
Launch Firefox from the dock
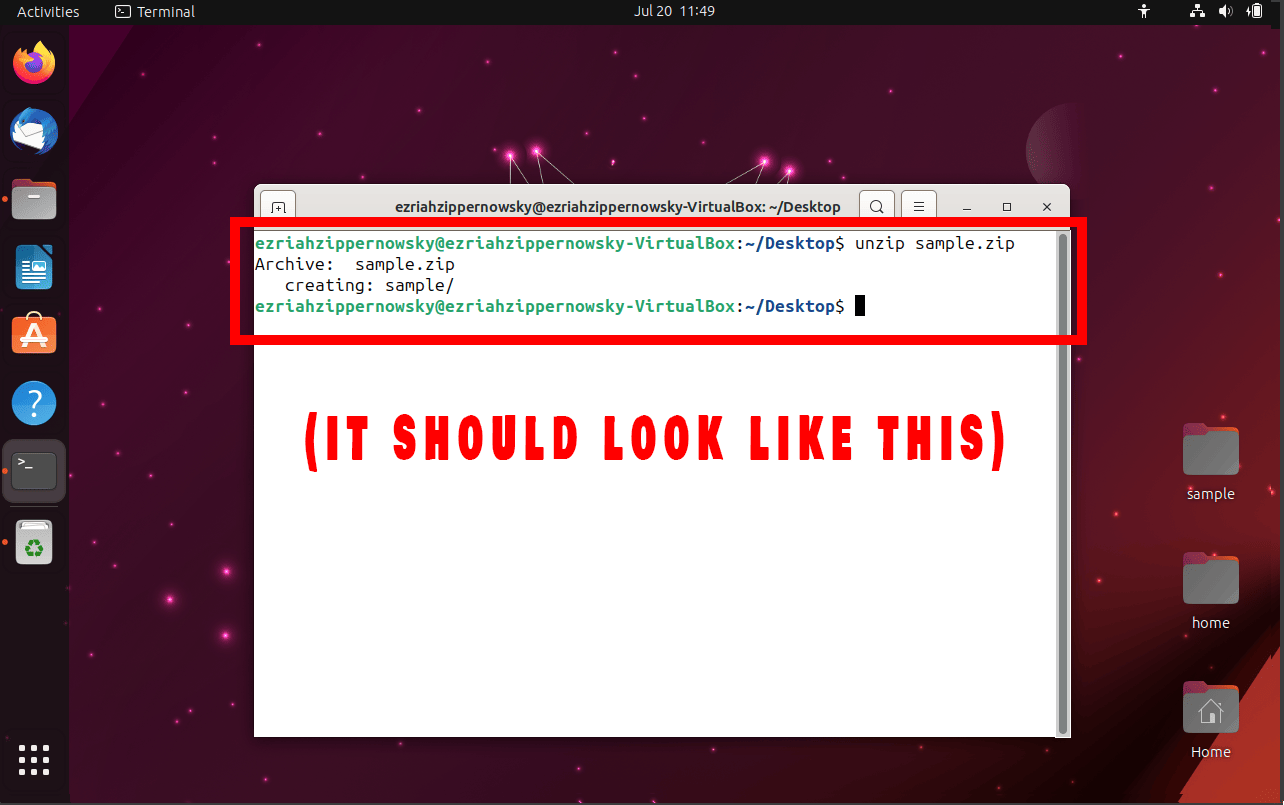[33, 63]
